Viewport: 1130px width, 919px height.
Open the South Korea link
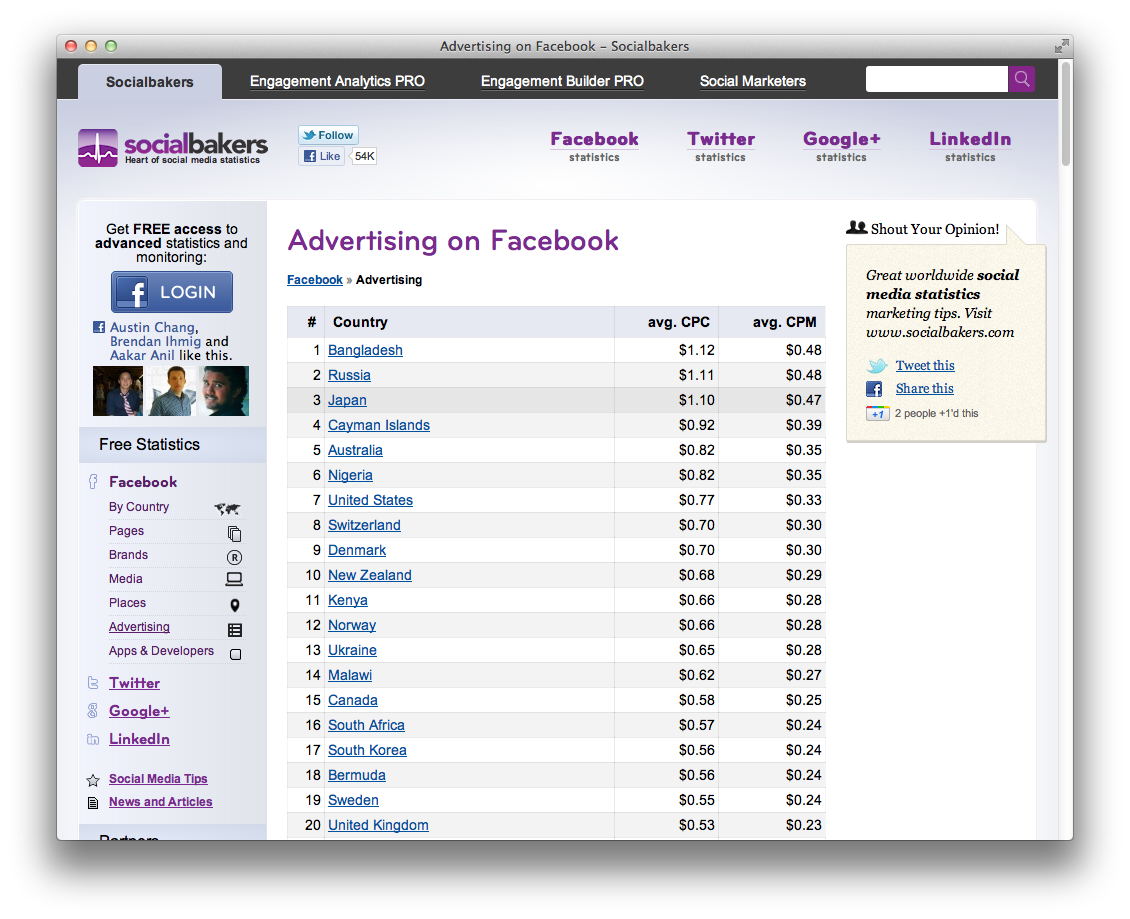tap(368, 750)
